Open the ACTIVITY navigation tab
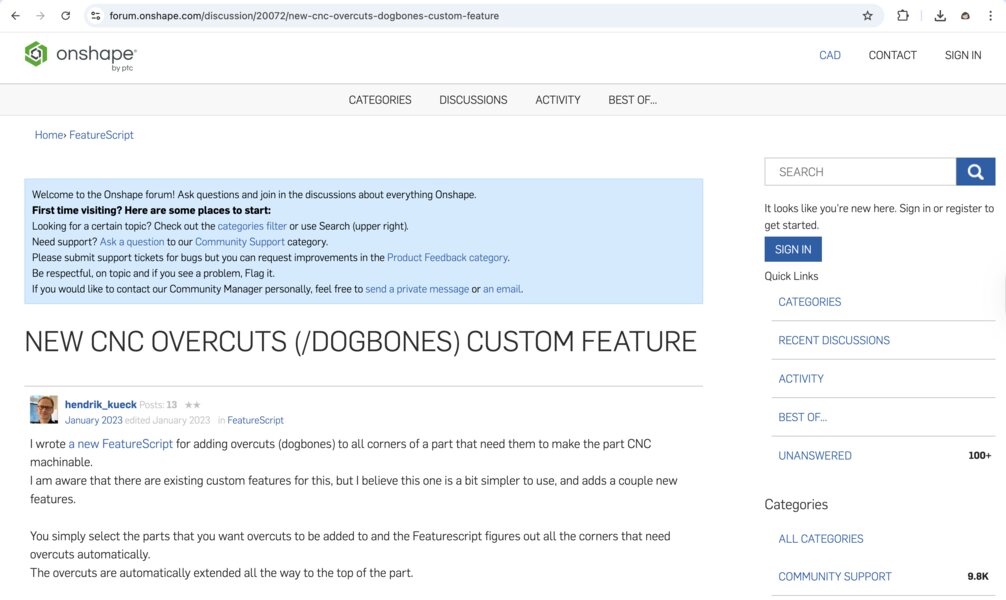This screenshot has height=600, width=1006. (558, 100)
